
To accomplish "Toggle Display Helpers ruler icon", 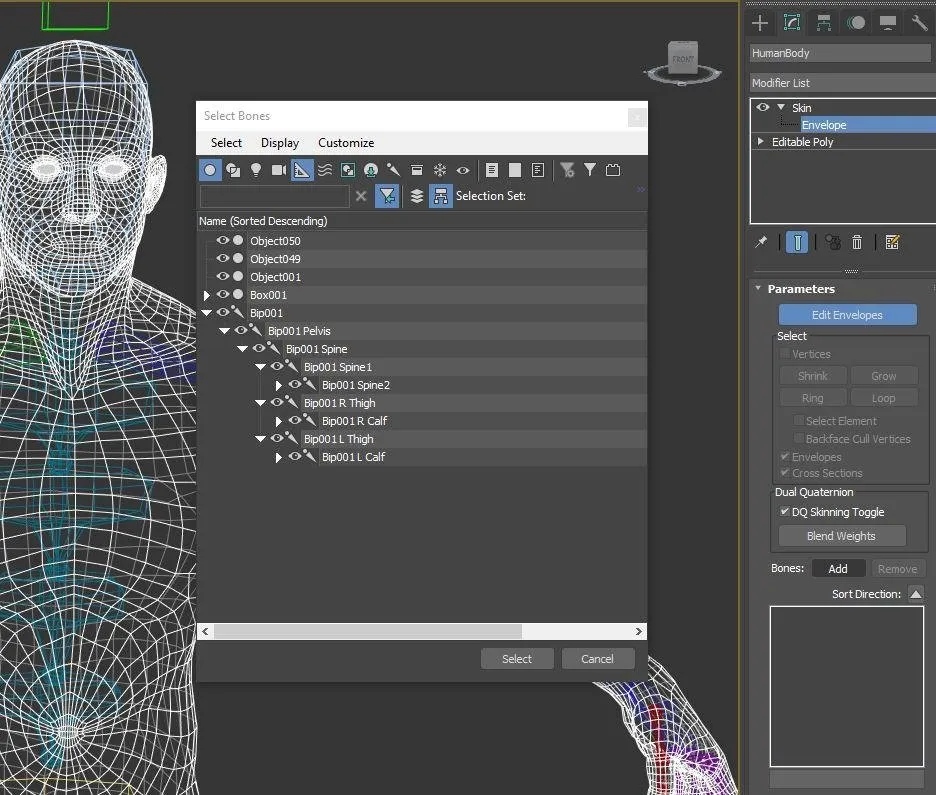I will (x=302, y=170).
